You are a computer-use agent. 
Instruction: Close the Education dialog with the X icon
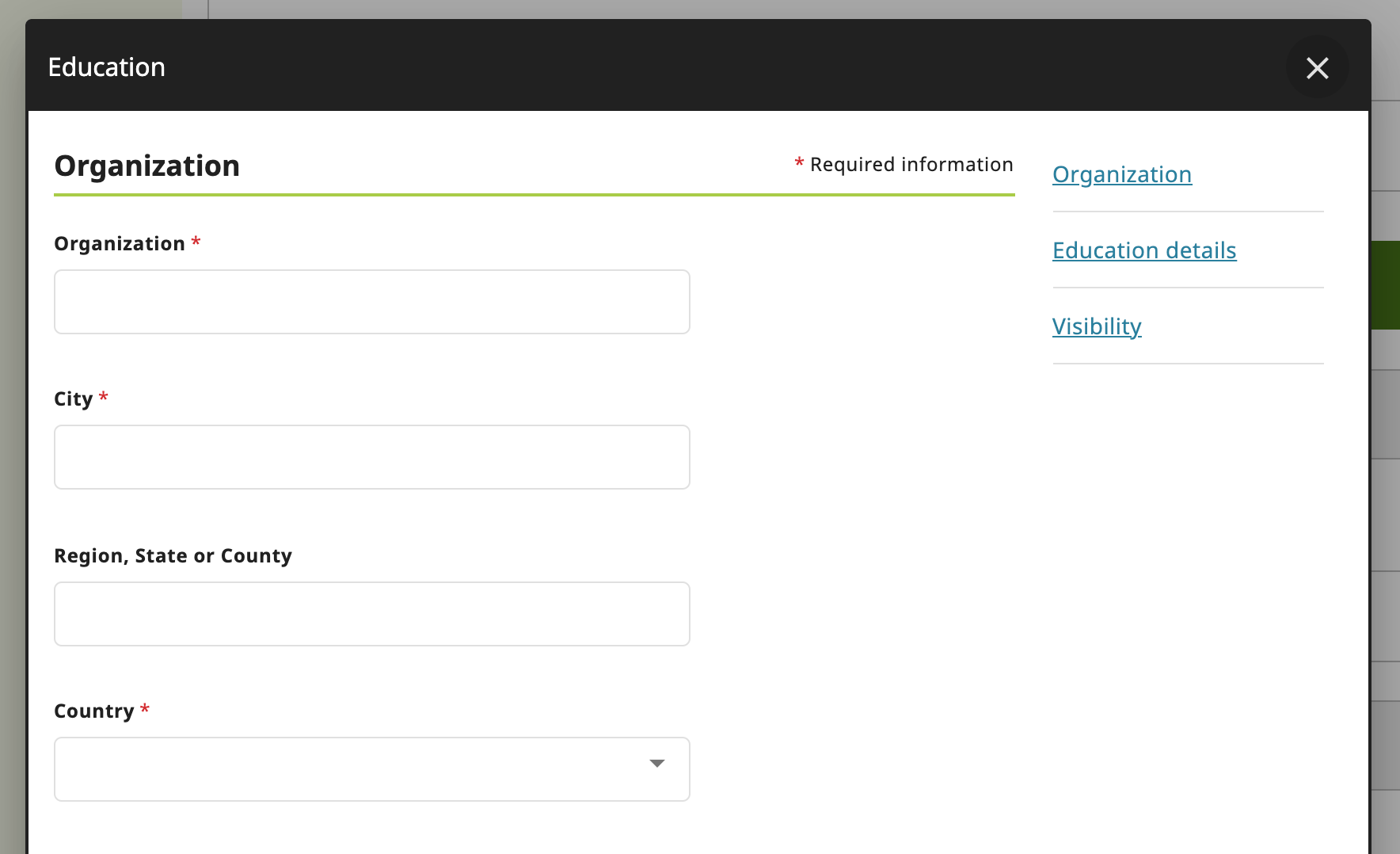(x=1318, y=67)
